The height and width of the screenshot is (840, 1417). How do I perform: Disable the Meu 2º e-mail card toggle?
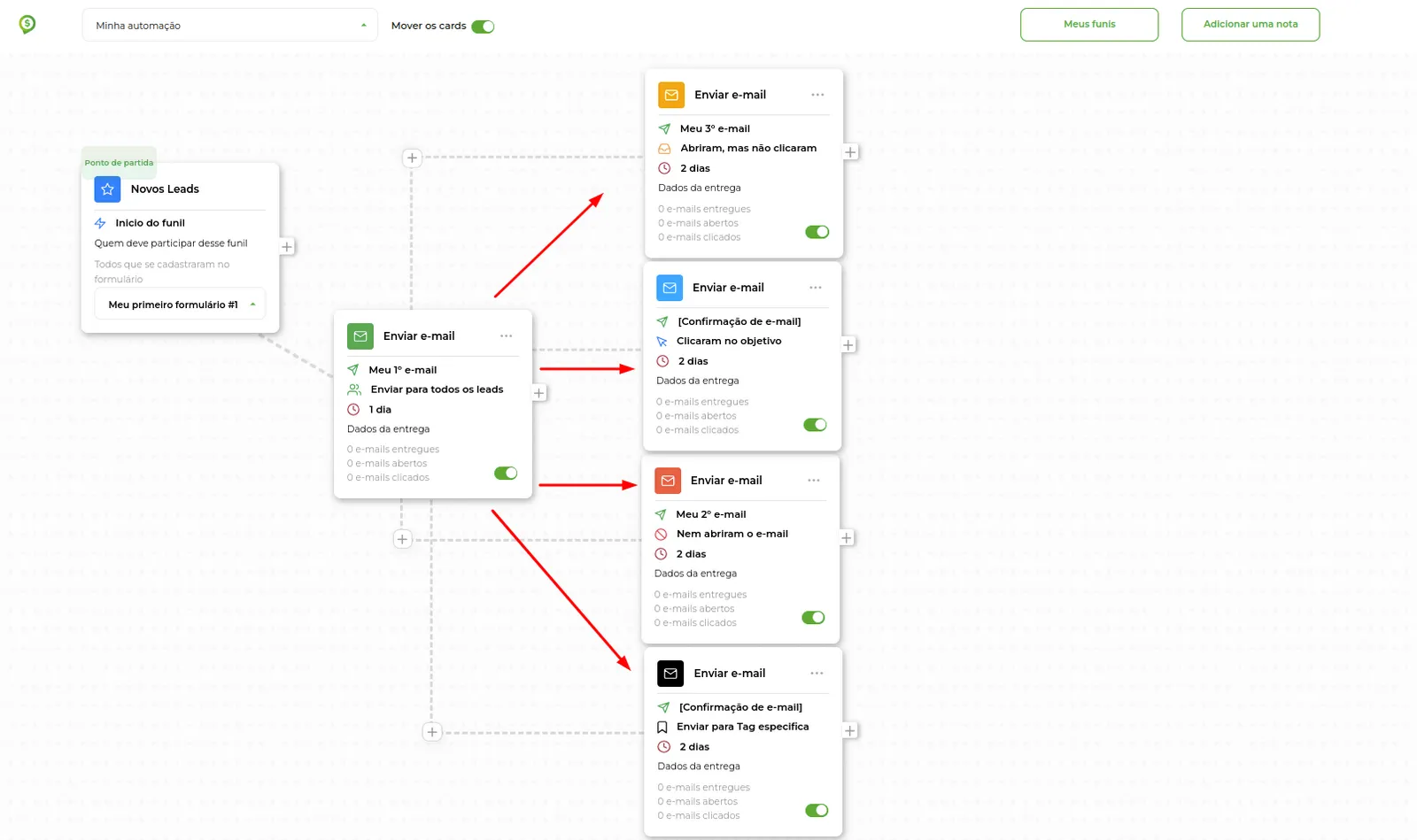813,618
